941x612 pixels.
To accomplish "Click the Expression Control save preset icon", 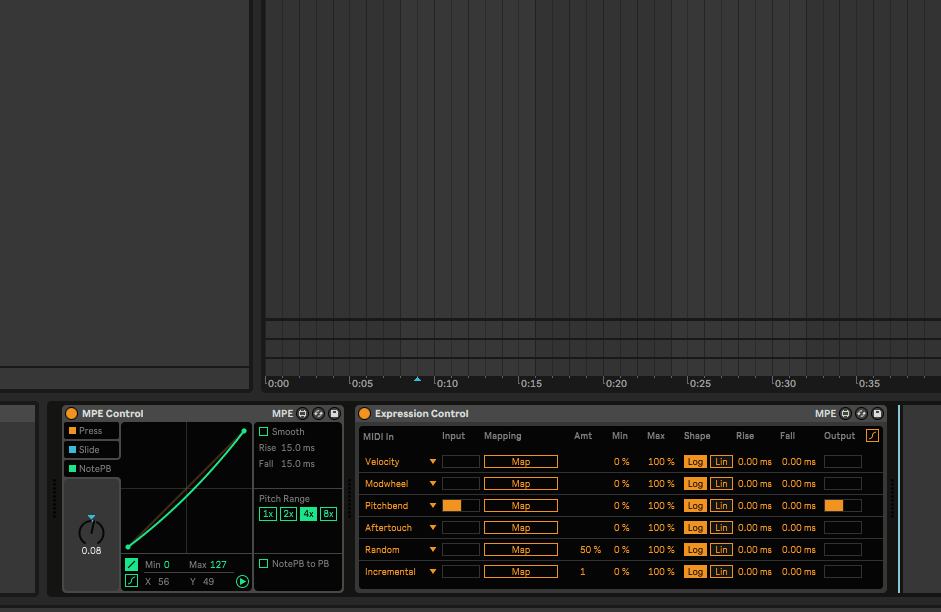I will tap(877, 414).
